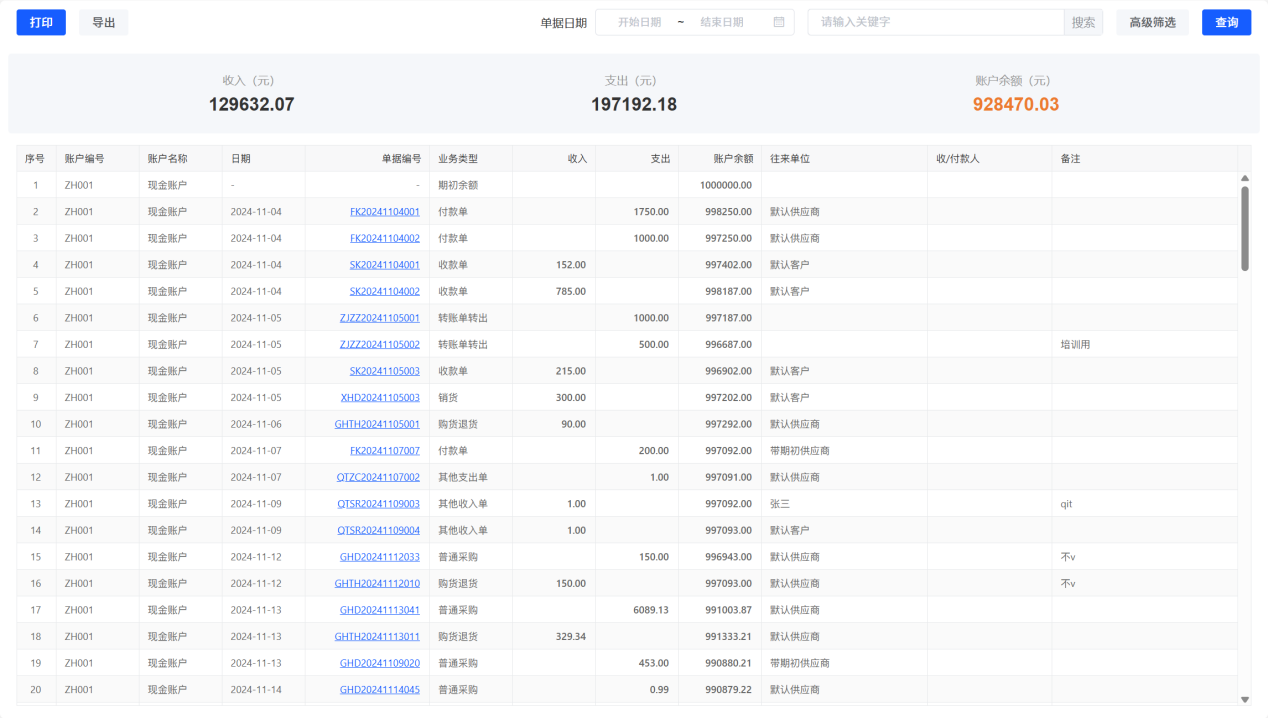Click the blue 打印 print button
Image resolution: width=1268 pixels, height=718 pixels.
tap(41, 22)
